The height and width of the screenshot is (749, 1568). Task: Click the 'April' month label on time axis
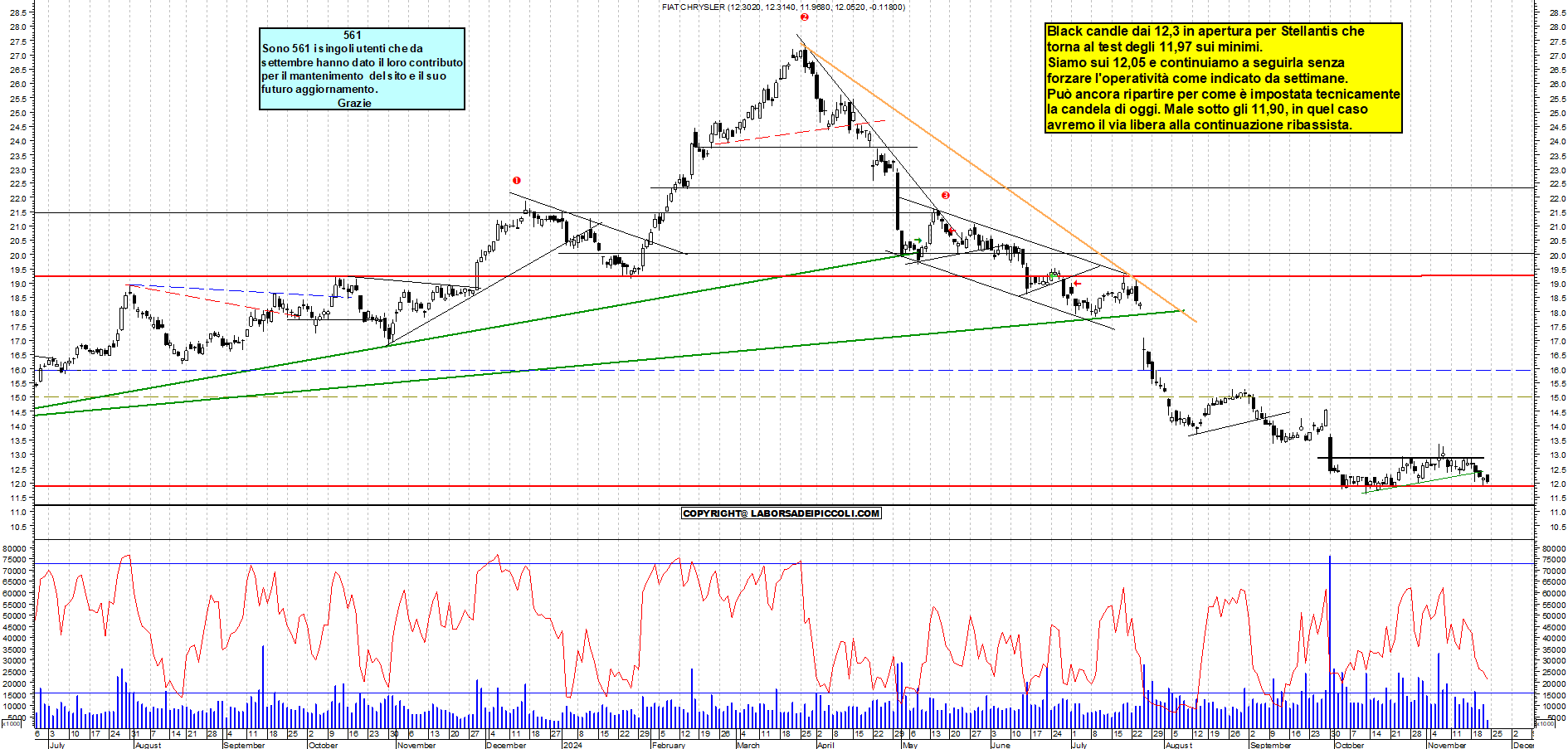[x=825, y=745]
